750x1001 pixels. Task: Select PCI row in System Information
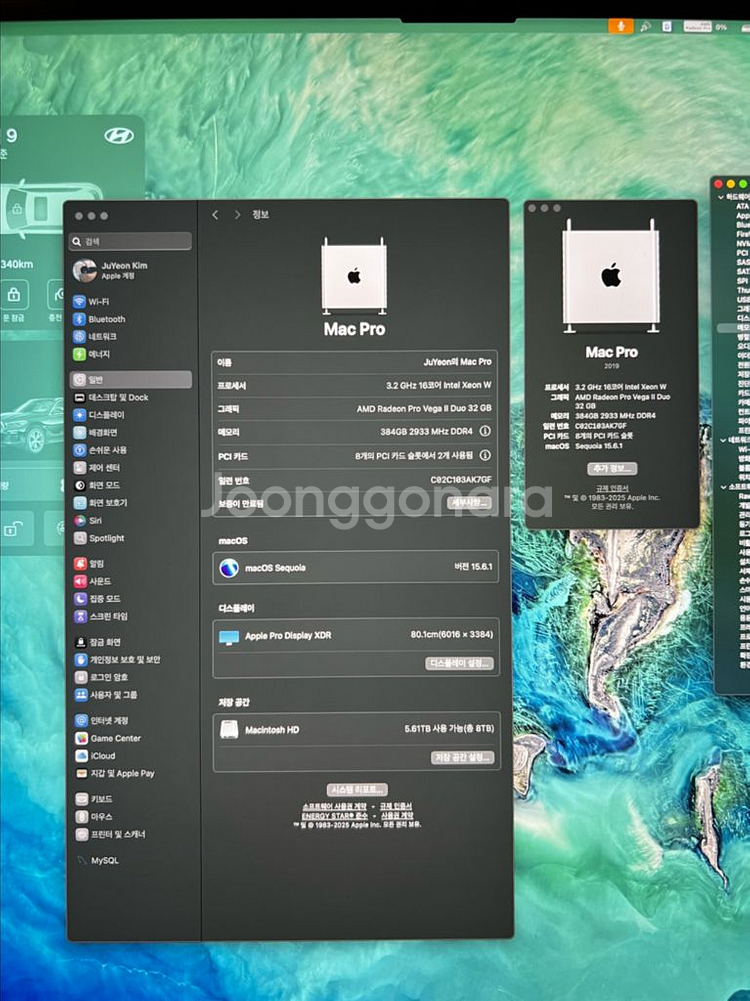742,253
